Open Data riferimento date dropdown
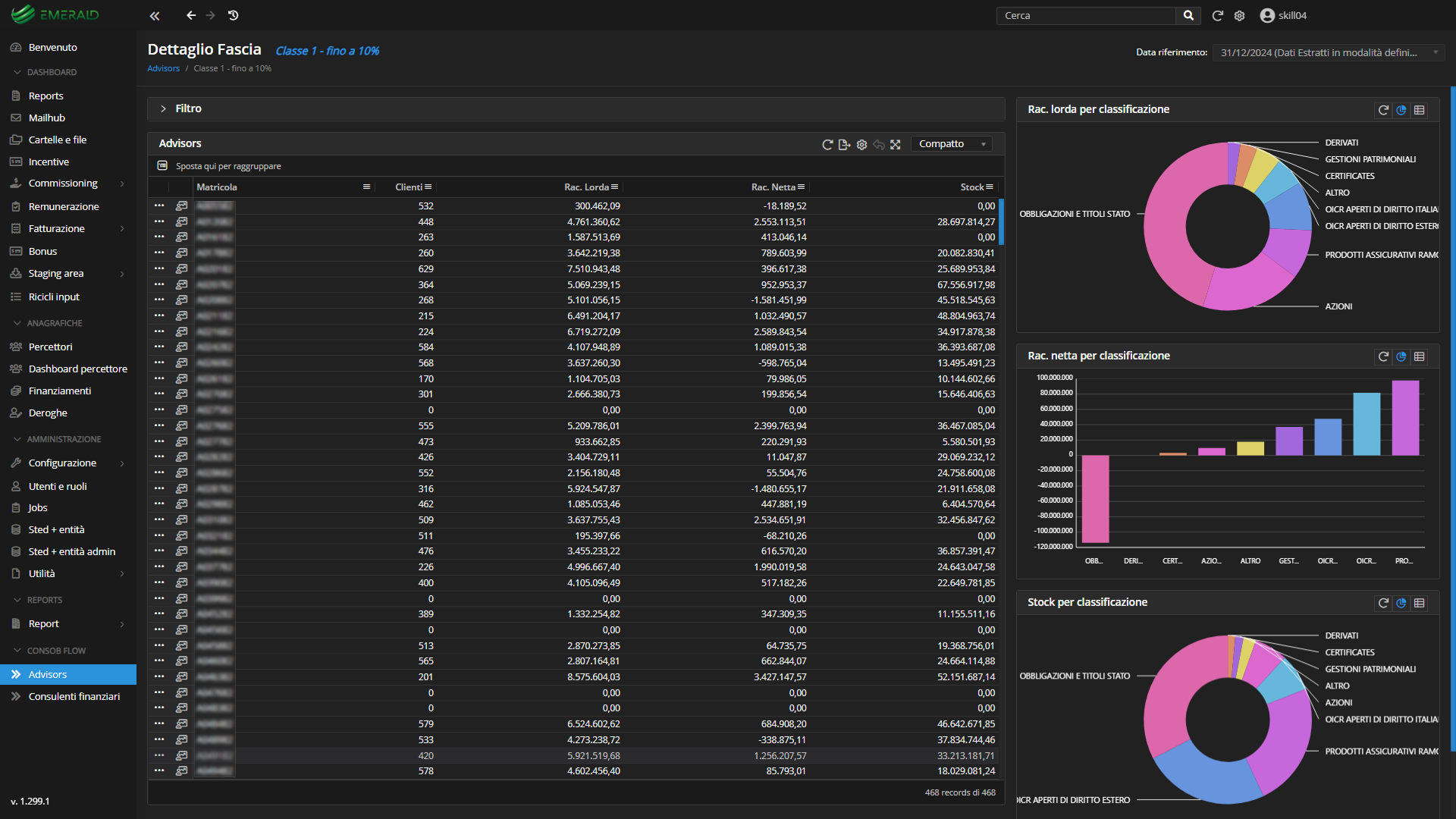The image size is (1456, 819). [x=1329, y=52]
